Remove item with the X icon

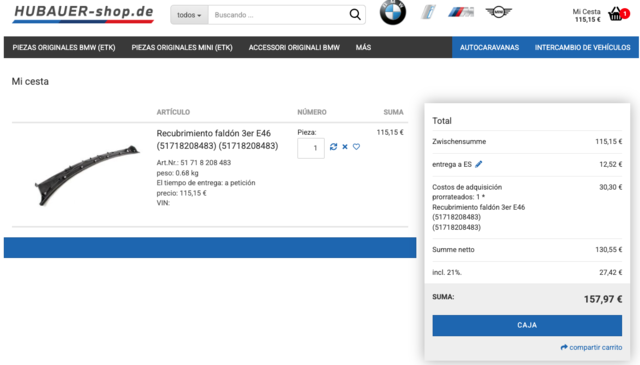(345, 147)
